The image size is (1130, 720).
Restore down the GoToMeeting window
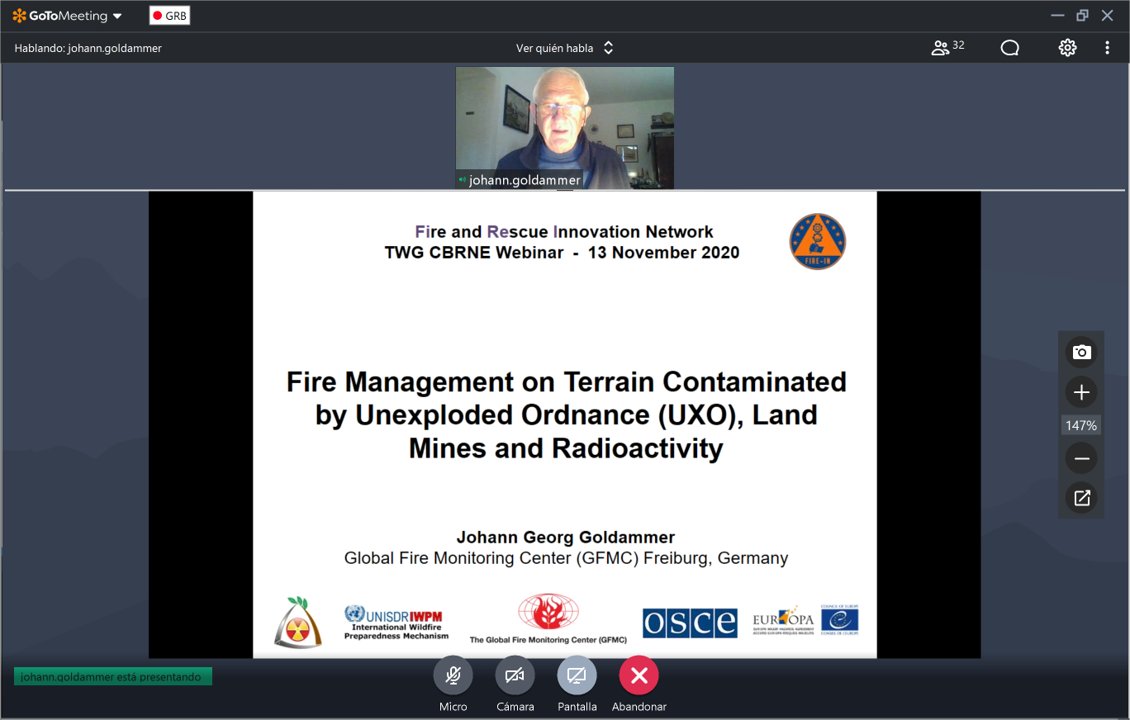click(1082, 15)
